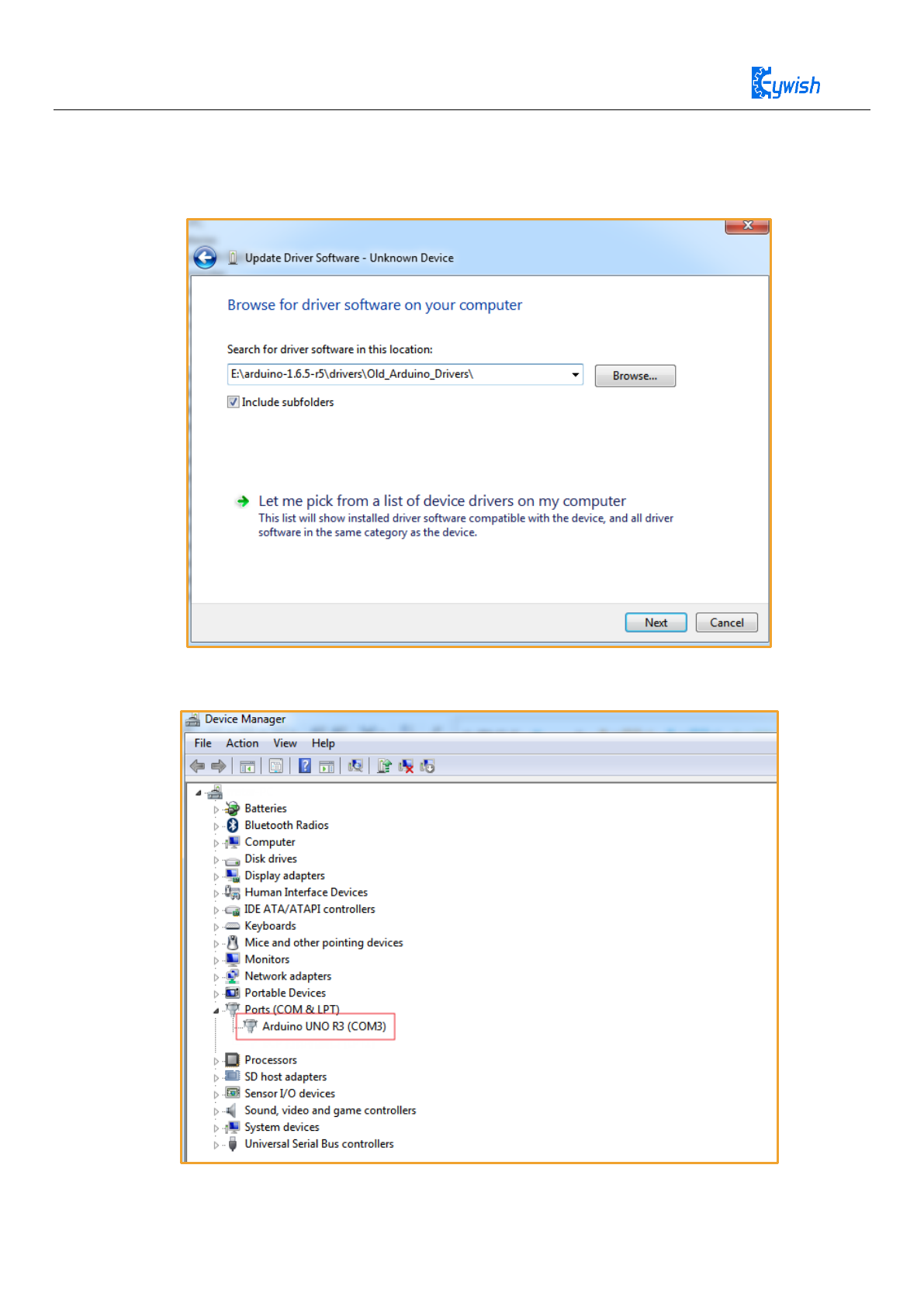Open the View menu
Image resolution: width=924 pixels, height=1307 pixels.
click(285, 744)
